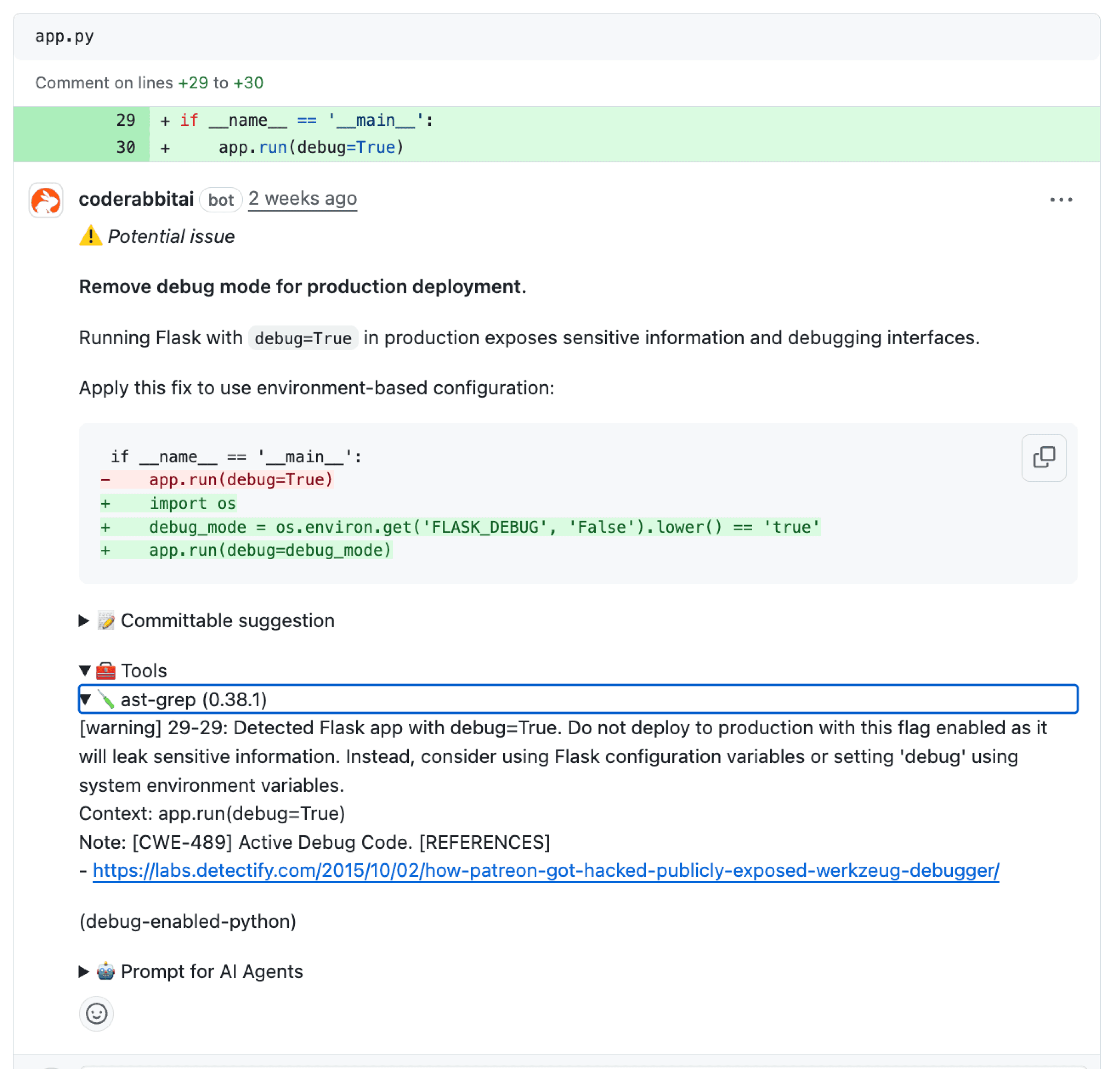Click the app.py file header
Image resolution: width=1120 pixels, height=1069 pixels.
tap(64, 37)
